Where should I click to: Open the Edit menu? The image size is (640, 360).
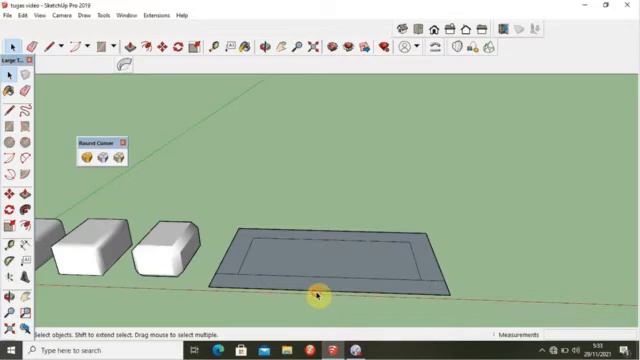(22, 16)
